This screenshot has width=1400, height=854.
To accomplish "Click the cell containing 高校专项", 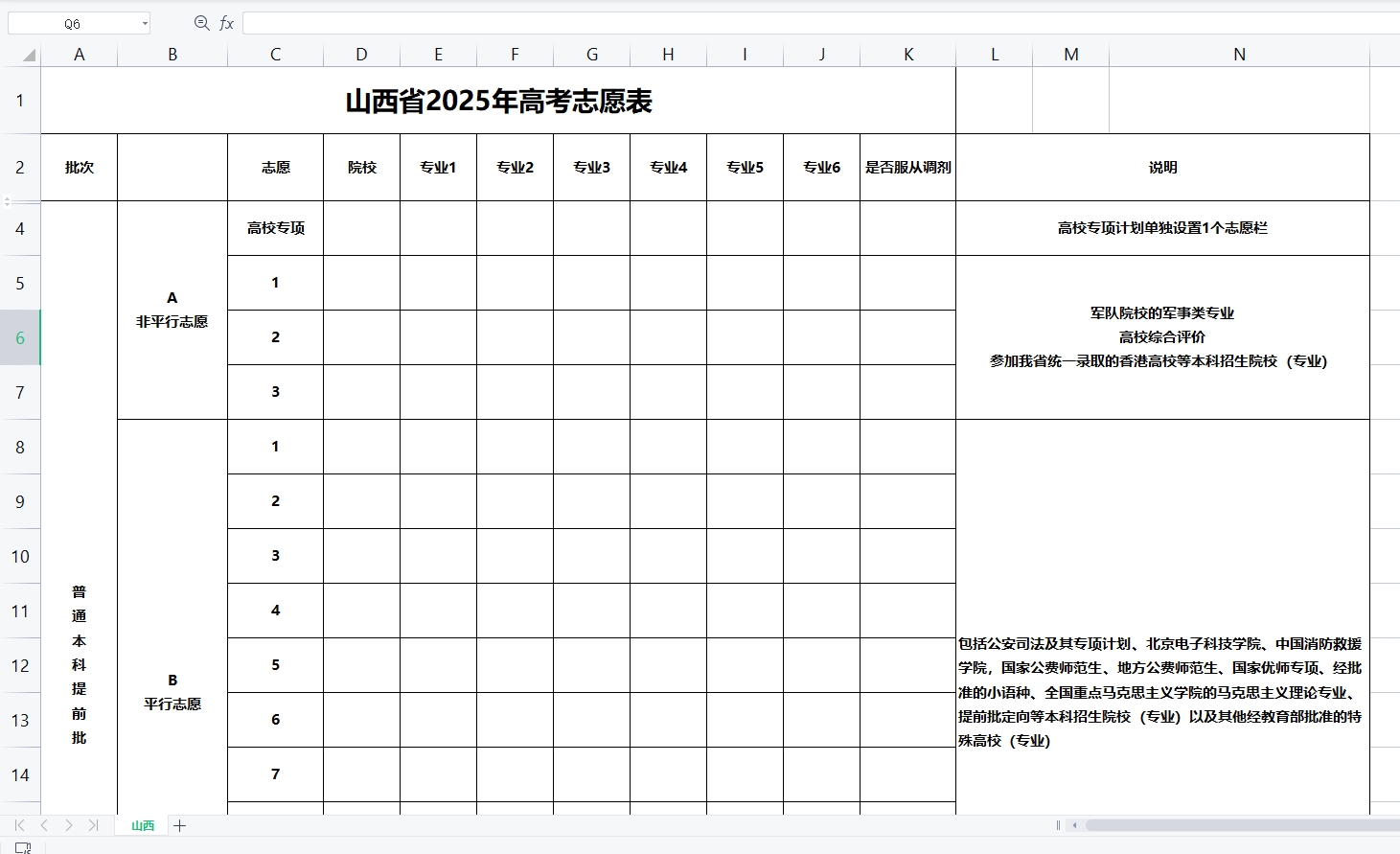I will [x=275, y=228].
